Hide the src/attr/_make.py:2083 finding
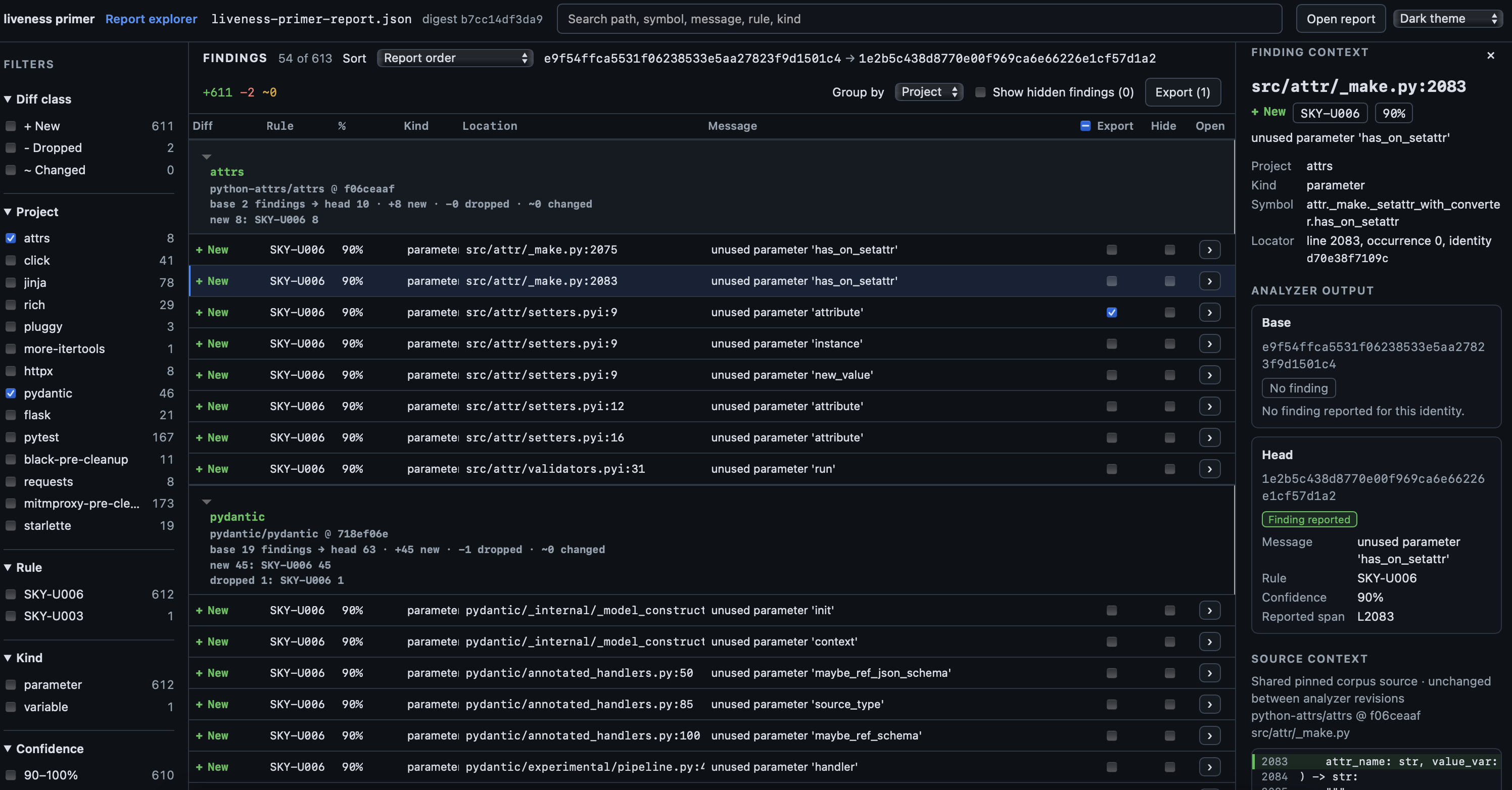The height and width of the screenshot is (790, 1512). coord(1169,281)
